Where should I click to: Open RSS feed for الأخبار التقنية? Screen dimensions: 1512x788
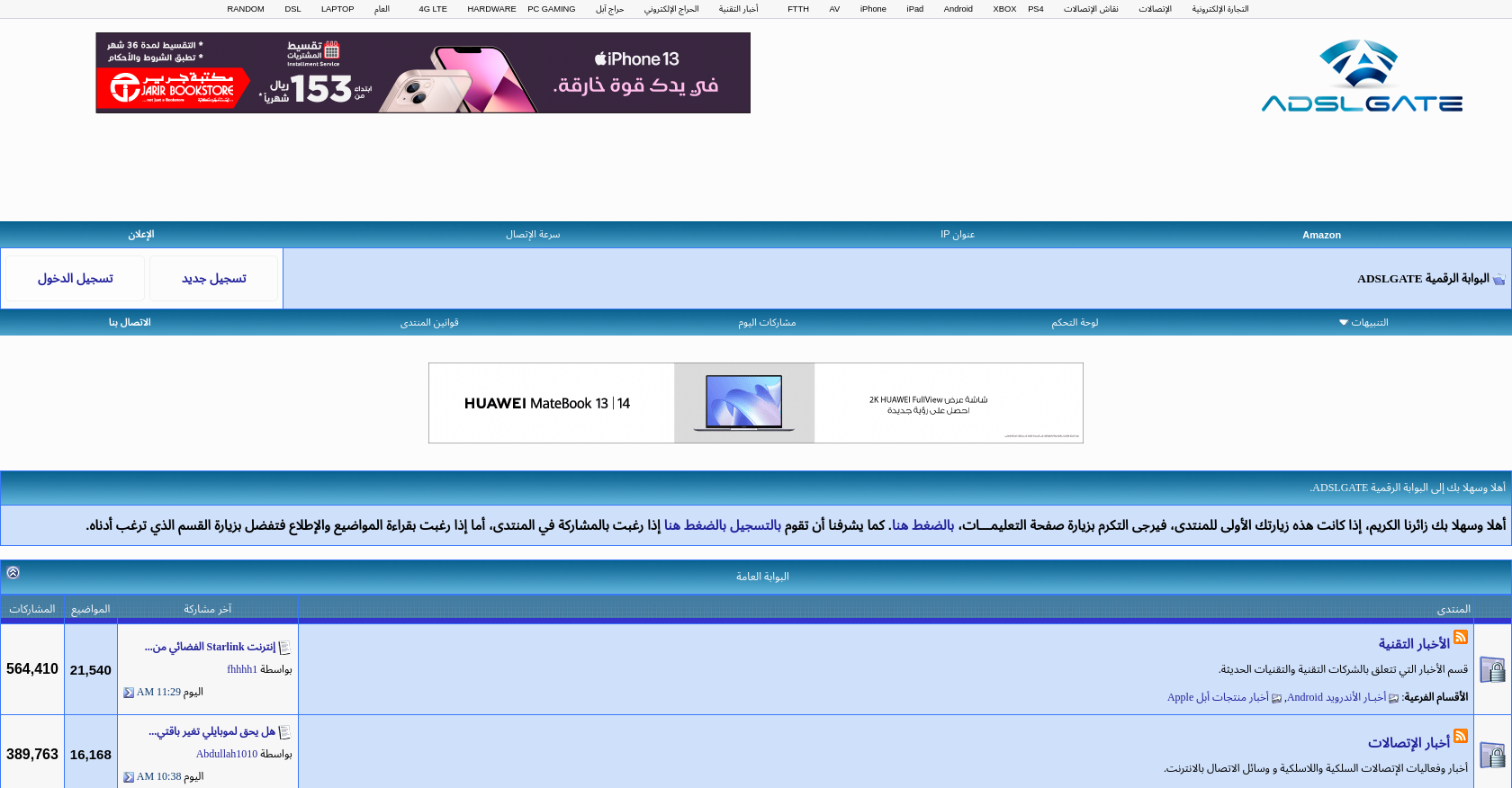coord(1461,637)
